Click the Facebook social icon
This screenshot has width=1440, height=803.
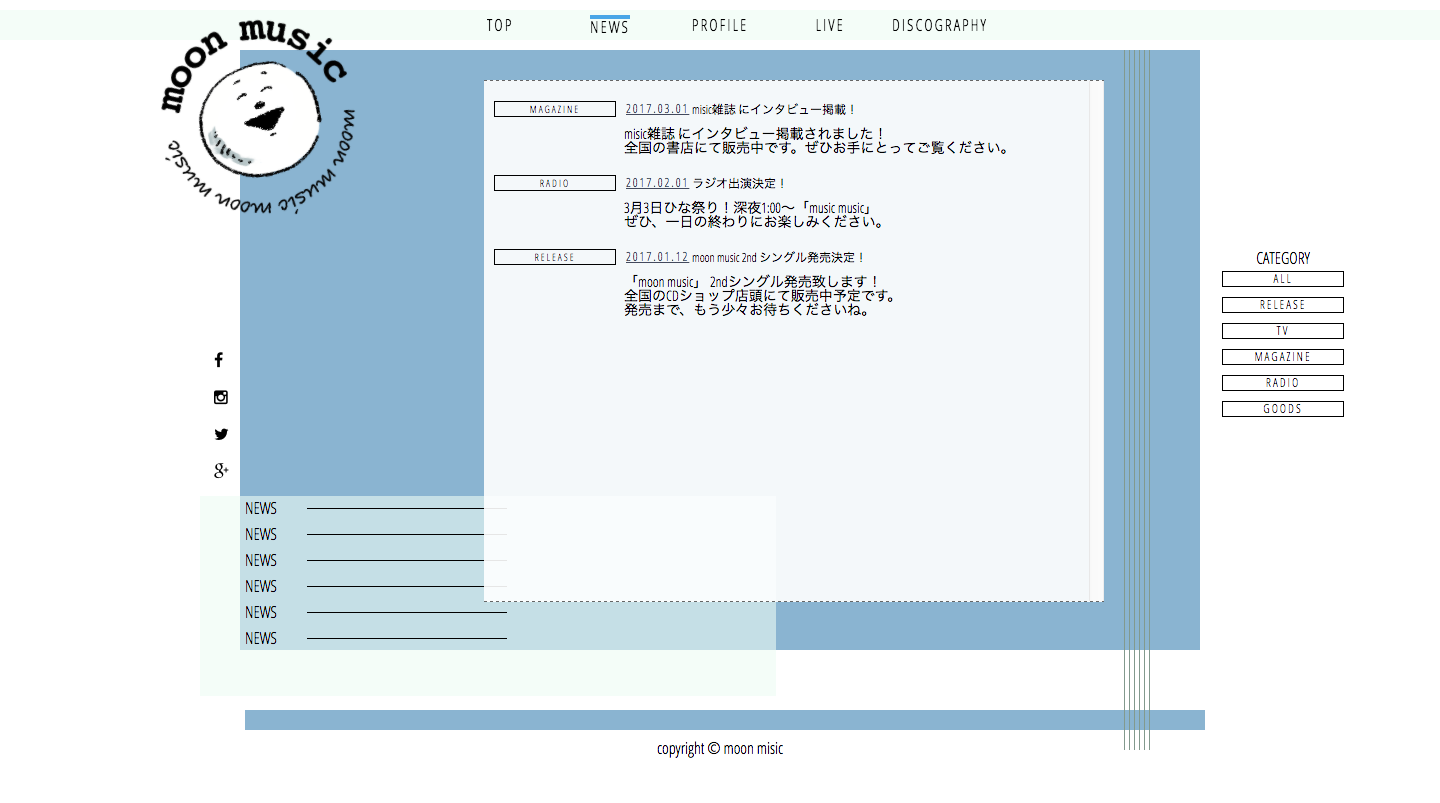pyautogui.click(x=219, y=360)
